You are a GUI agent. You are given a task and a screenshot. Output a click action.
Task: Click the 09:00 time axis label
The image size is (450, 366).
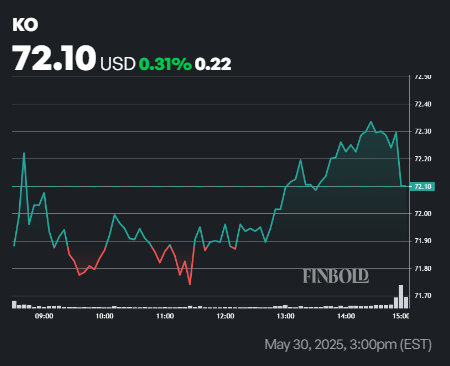pyautogui.click(x=44, y=316)
